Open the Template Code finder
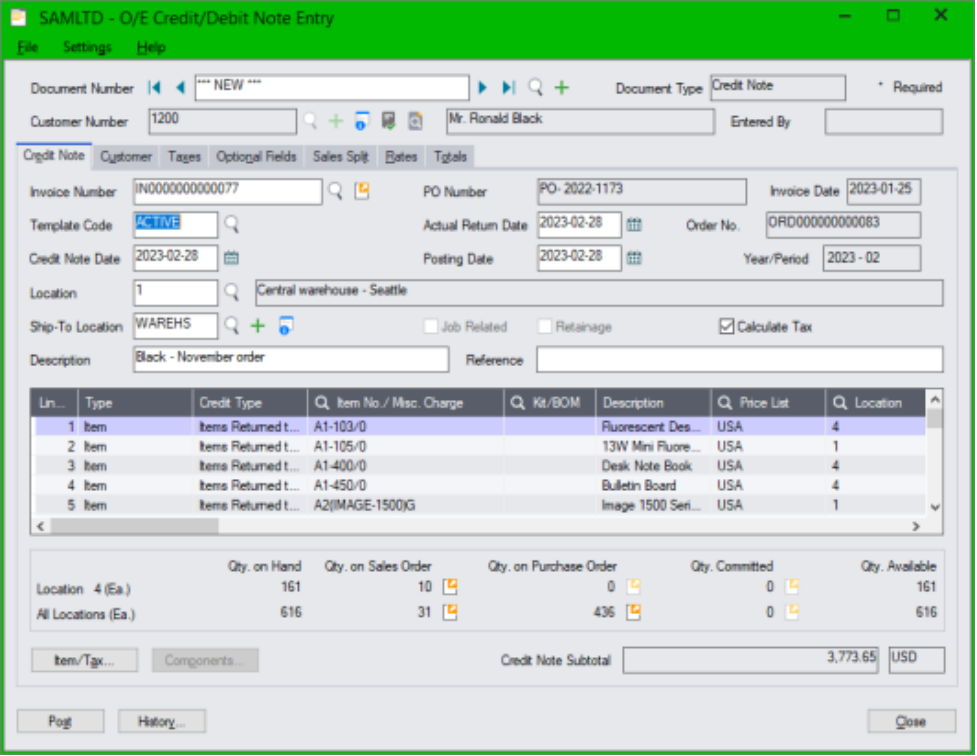The image size is (977, 756). point(232,224)
